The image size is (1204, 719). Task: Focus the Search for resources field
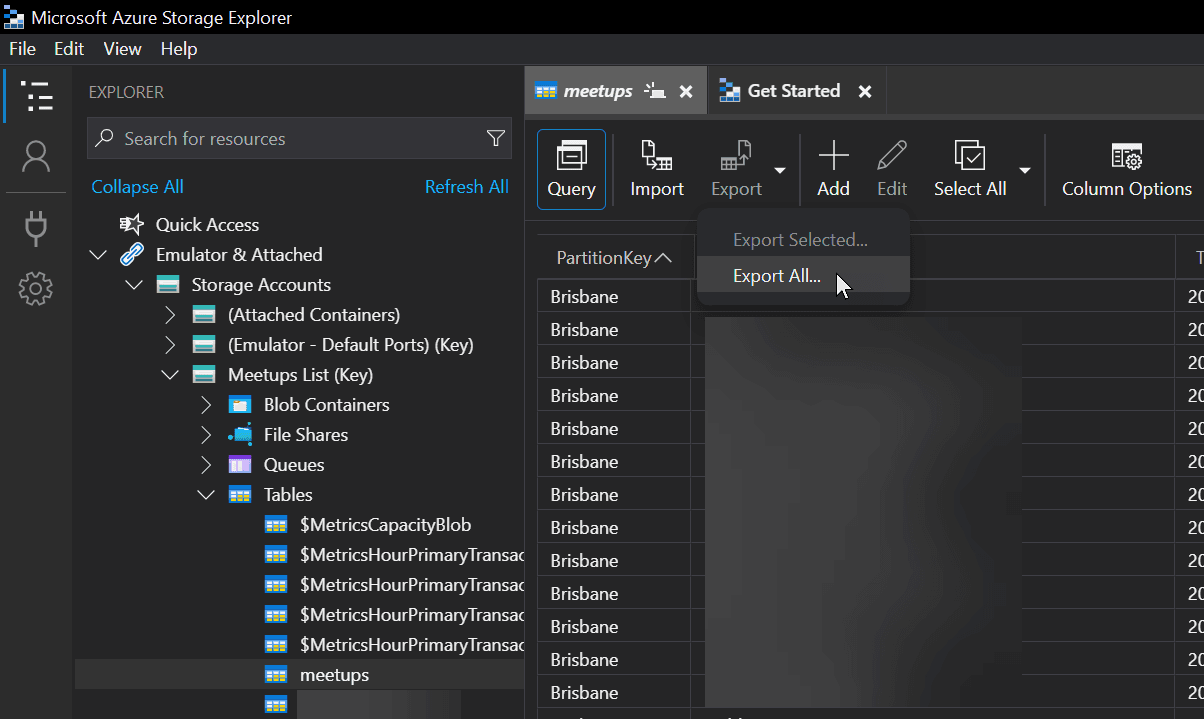point(300,139)
